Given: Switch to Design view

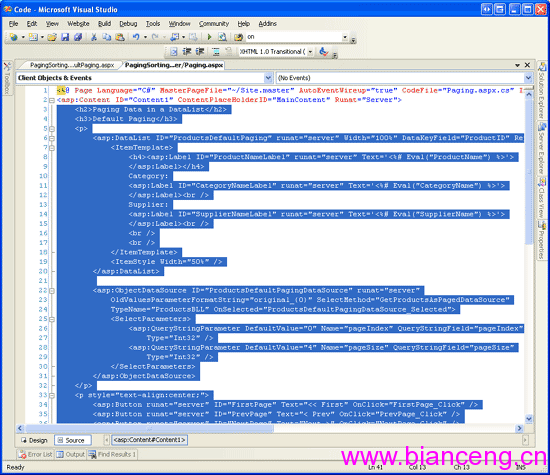Looking at the screenshot, I should (x=34, y=440).
